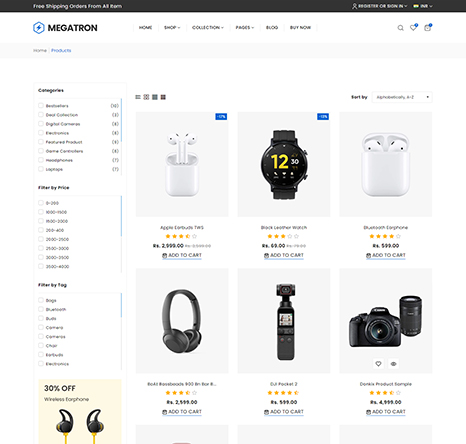Add camera product to wishlist heart icon
This screenshot has width=466, height=444.
378,364
